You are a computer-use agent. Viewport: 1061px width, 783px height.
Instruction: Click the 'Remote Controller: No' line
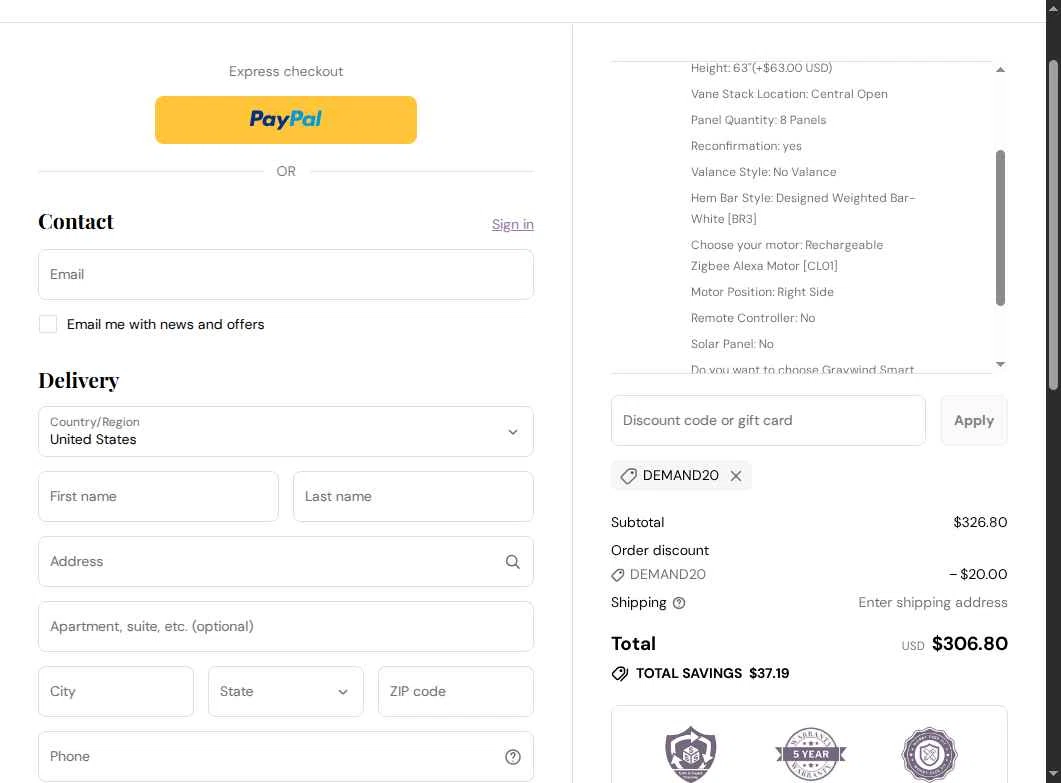click(753, 318)
